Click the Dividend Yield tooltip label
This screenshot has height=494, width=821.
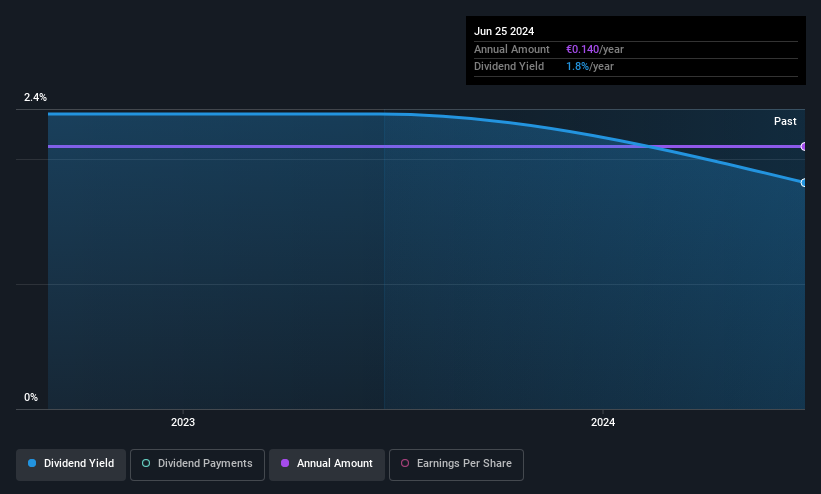[x=509, y=67]
